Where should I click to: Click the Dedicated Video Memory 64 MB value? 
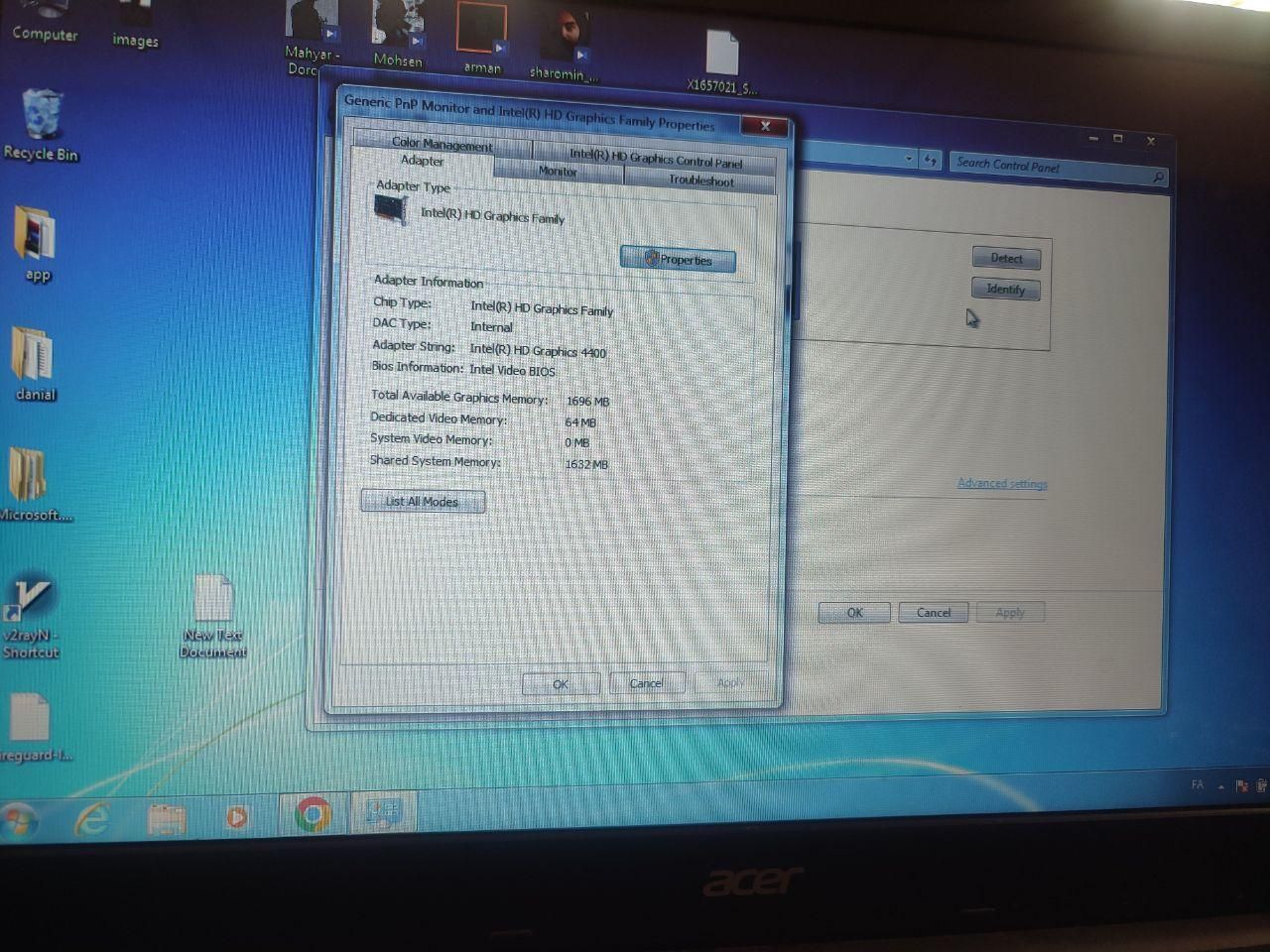(x=580, y=421)
